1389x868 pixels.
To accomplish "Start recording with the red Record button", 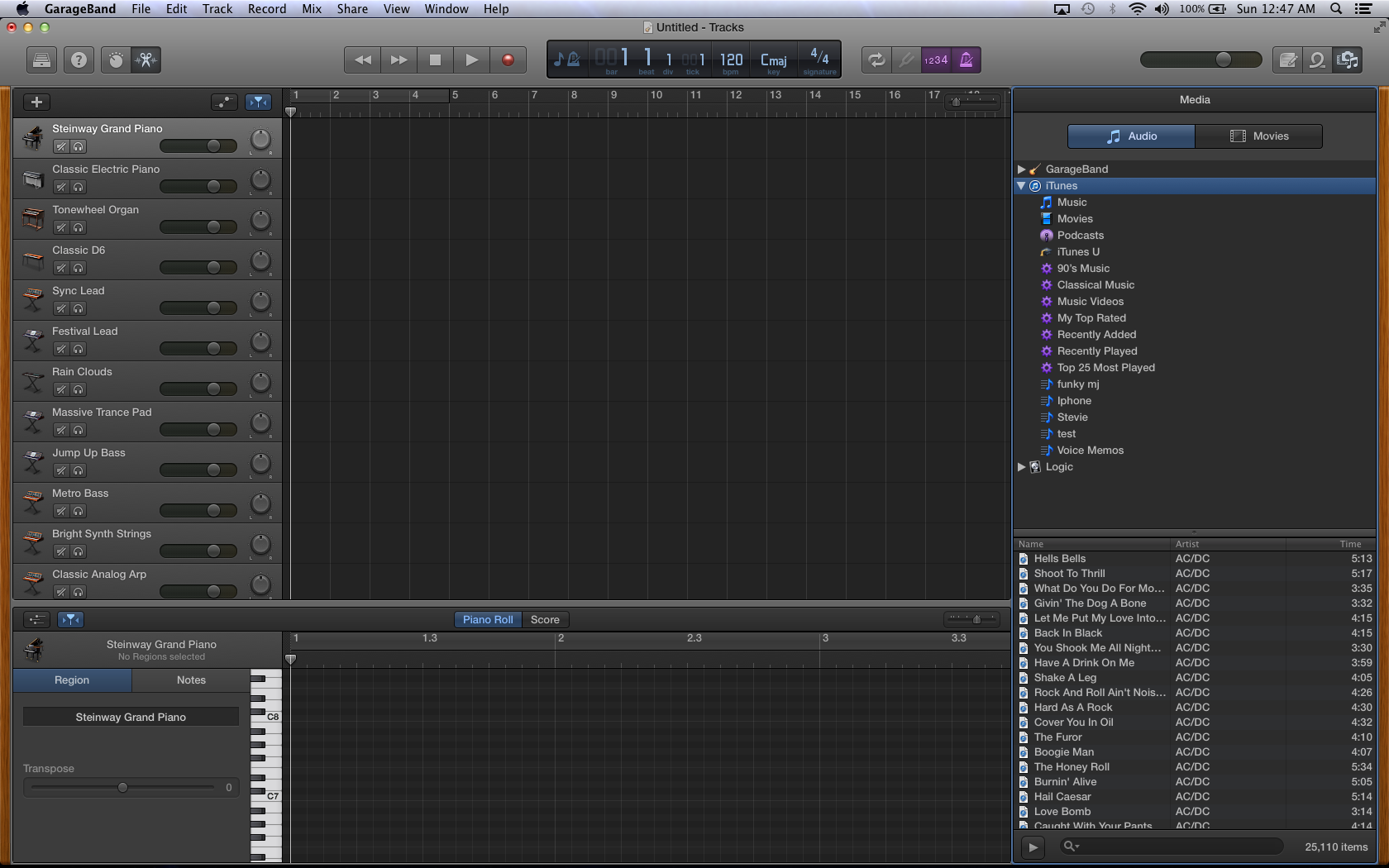I will (508, 60).
